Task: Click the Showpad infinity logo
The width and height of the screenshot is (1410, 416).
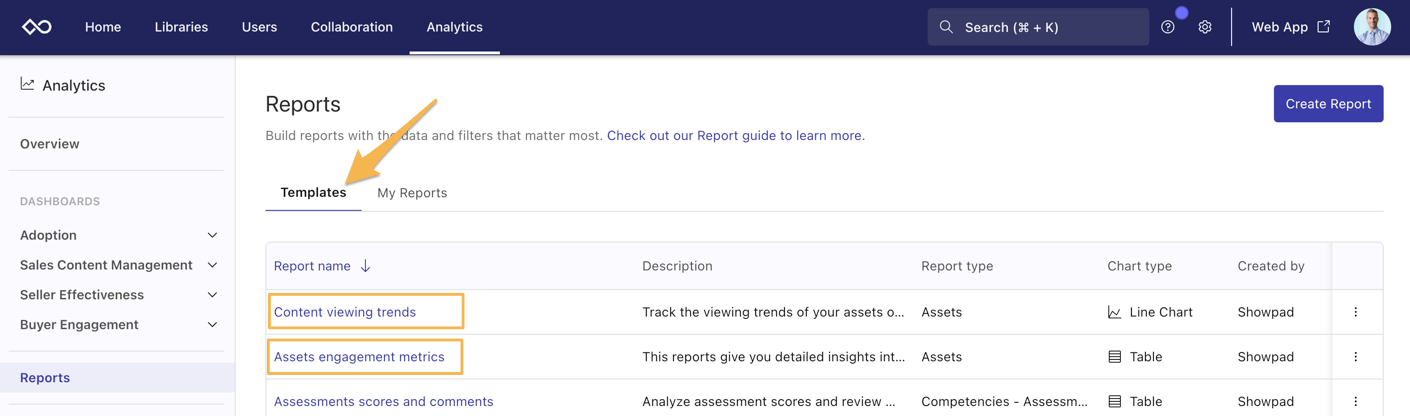Action: [37, 27]
